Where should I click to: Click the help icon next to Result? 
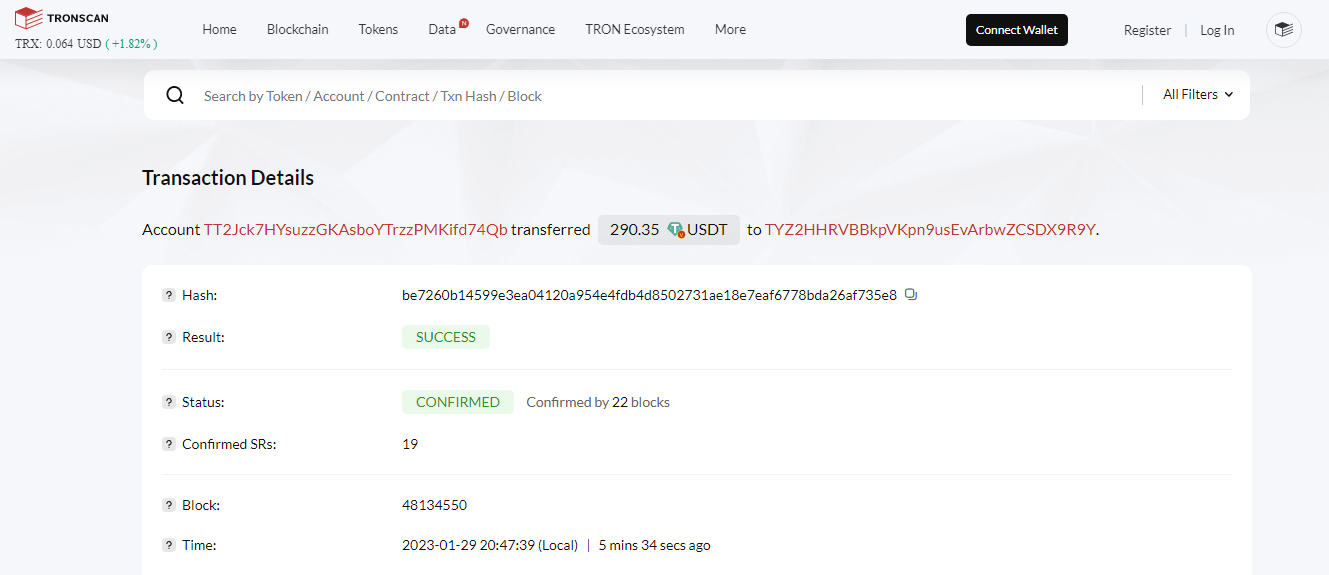169,337
